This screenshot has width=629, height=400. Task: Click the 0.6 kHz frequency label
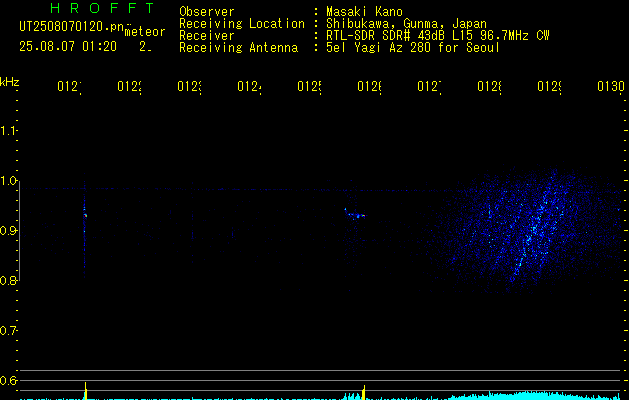pos(8,380)
